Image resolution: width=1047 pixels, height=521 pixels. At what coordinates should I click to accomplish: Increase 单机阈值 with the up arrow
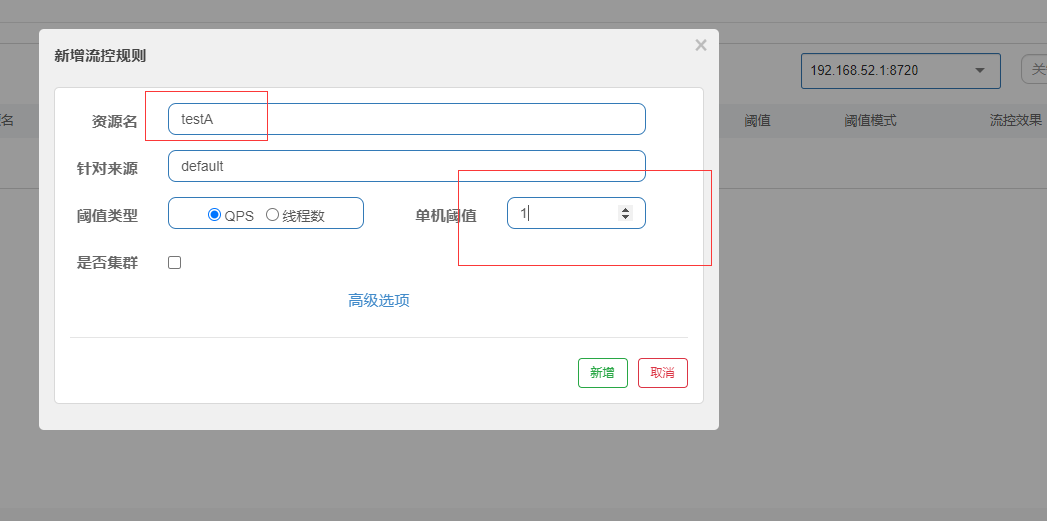626,210
